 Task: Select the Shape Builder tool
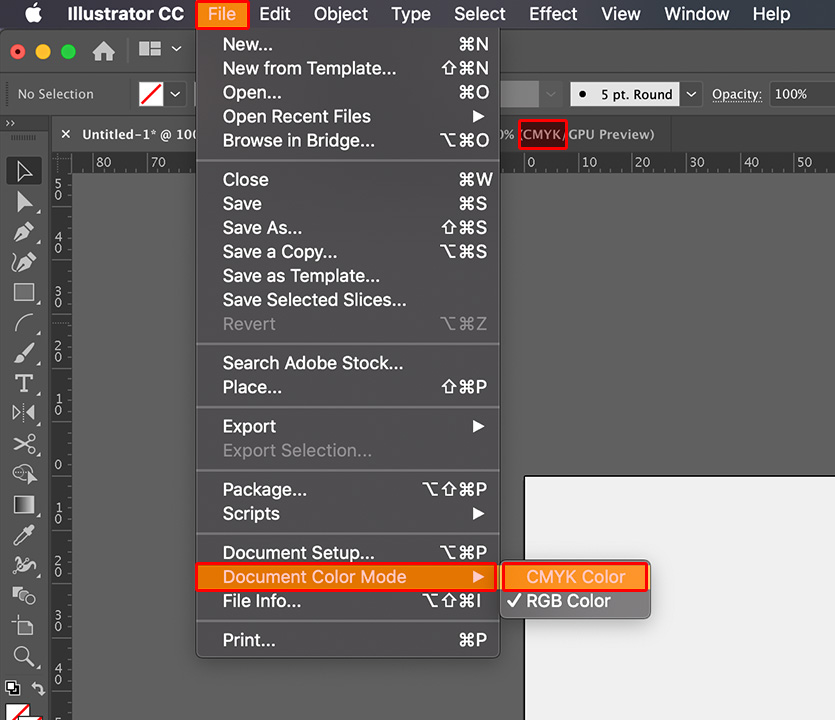pos(24,473)
